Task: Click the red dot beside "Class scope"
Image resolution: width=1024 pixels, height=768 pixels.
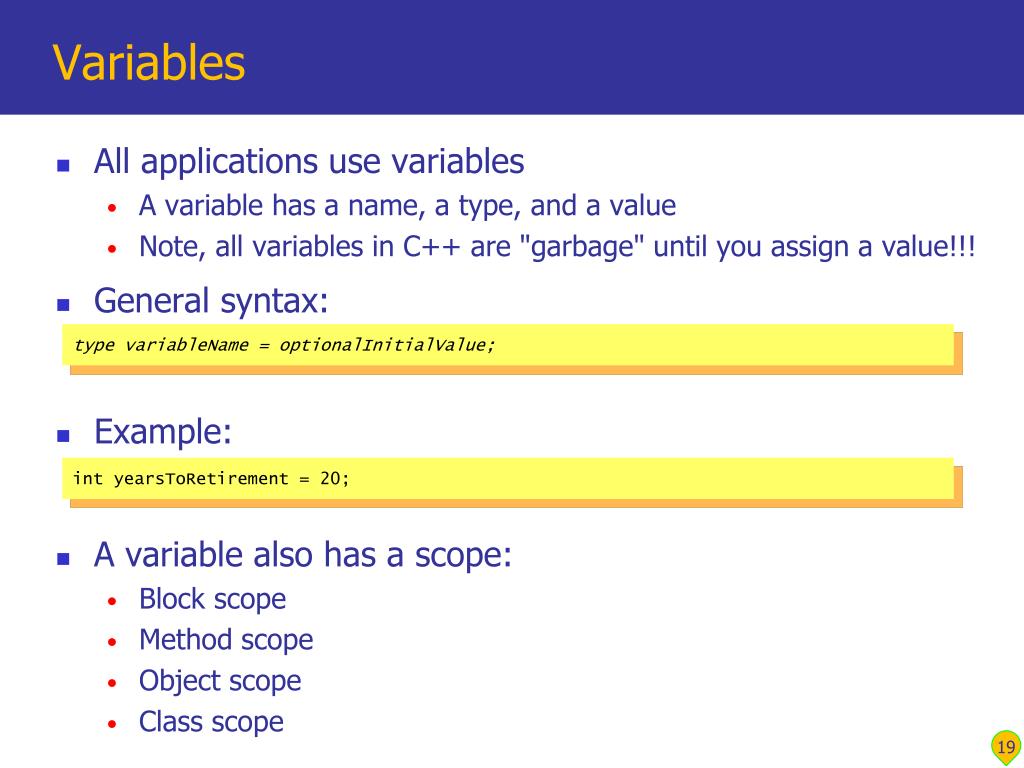Action: point(113,724)
